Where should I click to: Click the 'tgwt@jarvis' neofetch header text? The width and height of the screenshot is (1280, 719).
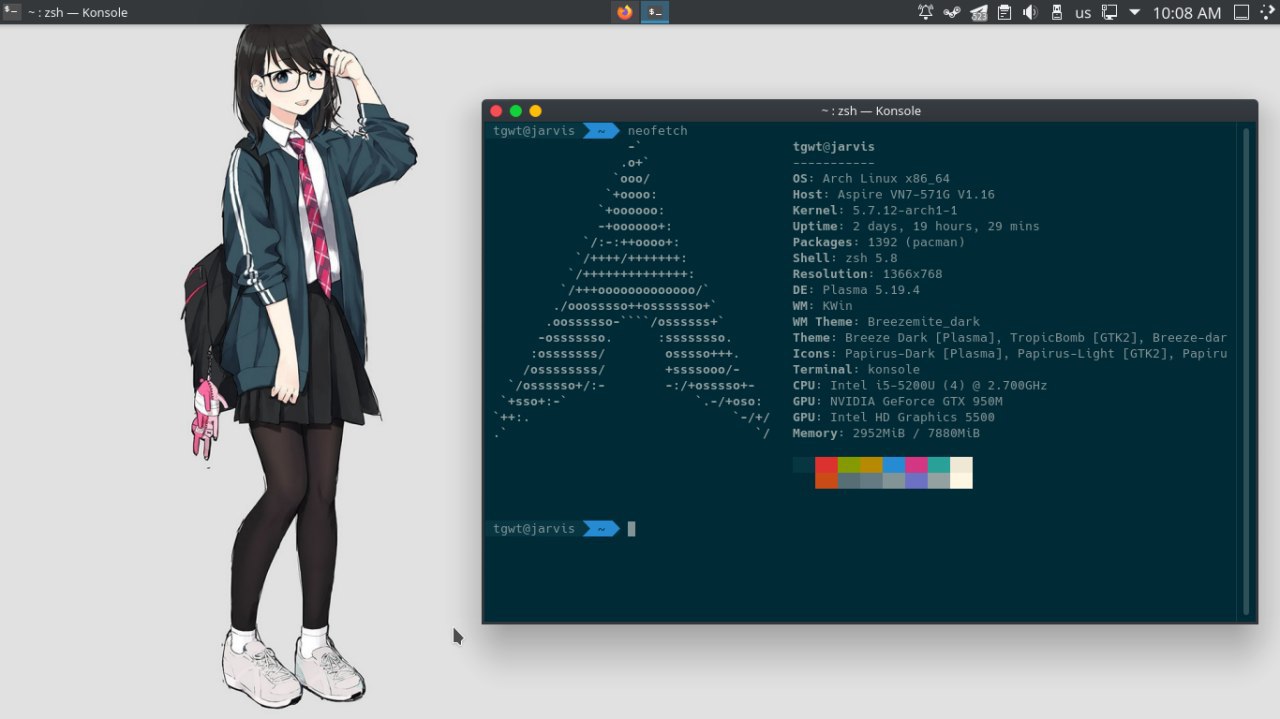click(834, 147)
